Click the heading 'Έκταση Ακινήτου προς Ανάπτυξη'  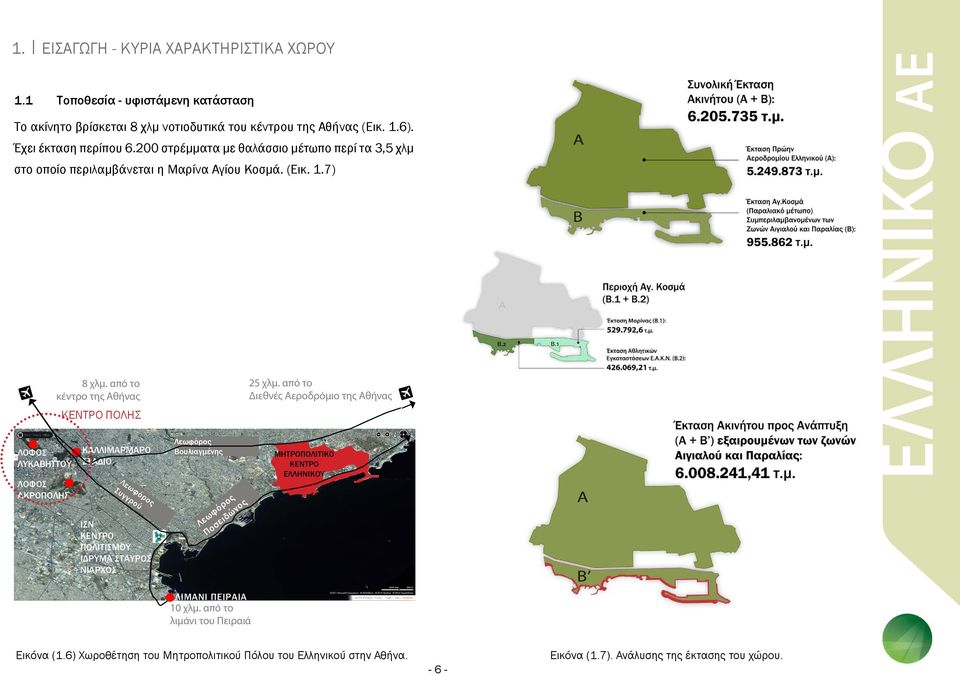760,426
